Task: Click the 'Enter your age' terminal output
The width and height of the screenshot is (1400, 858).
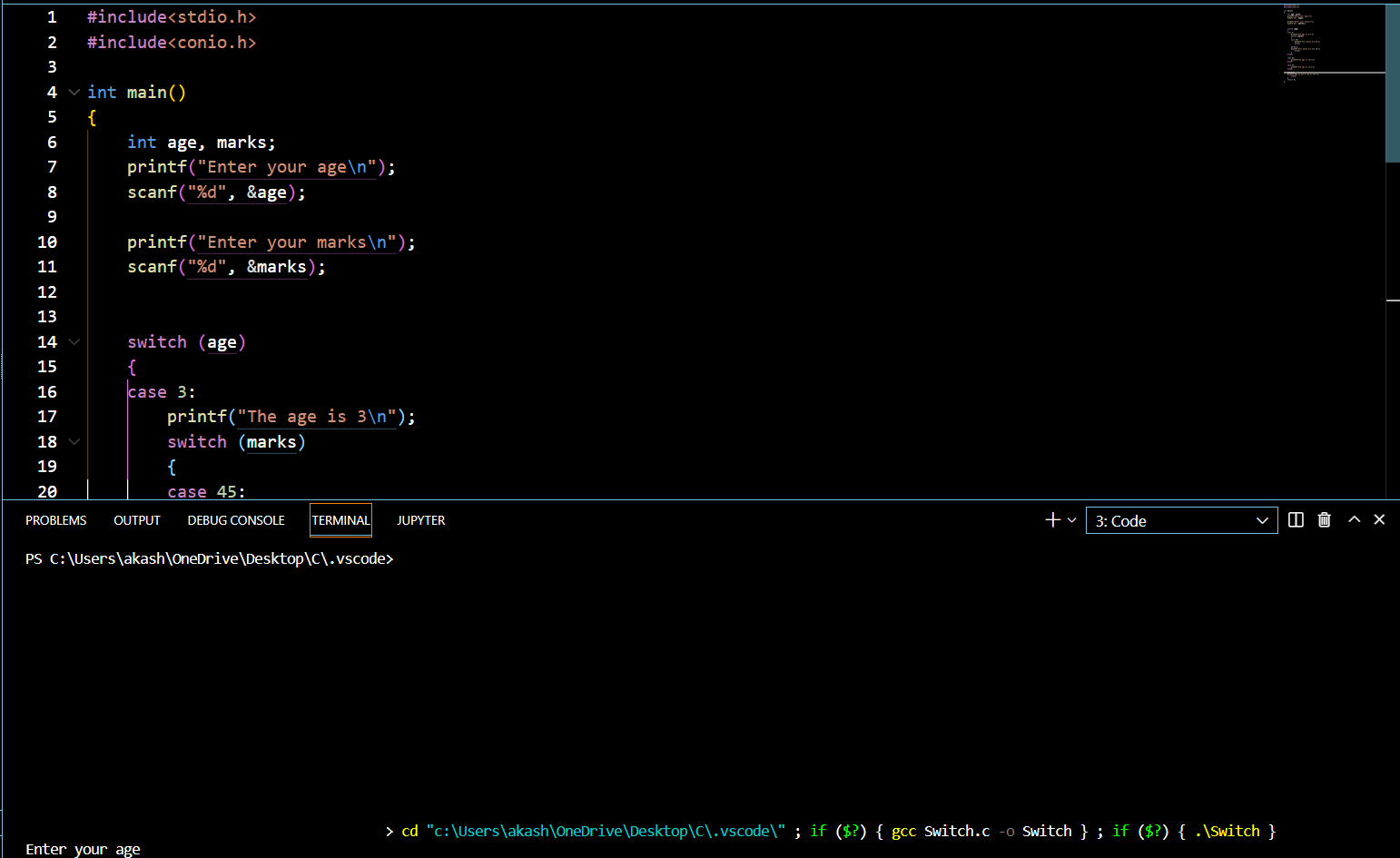Action: [x=83, y=849]
